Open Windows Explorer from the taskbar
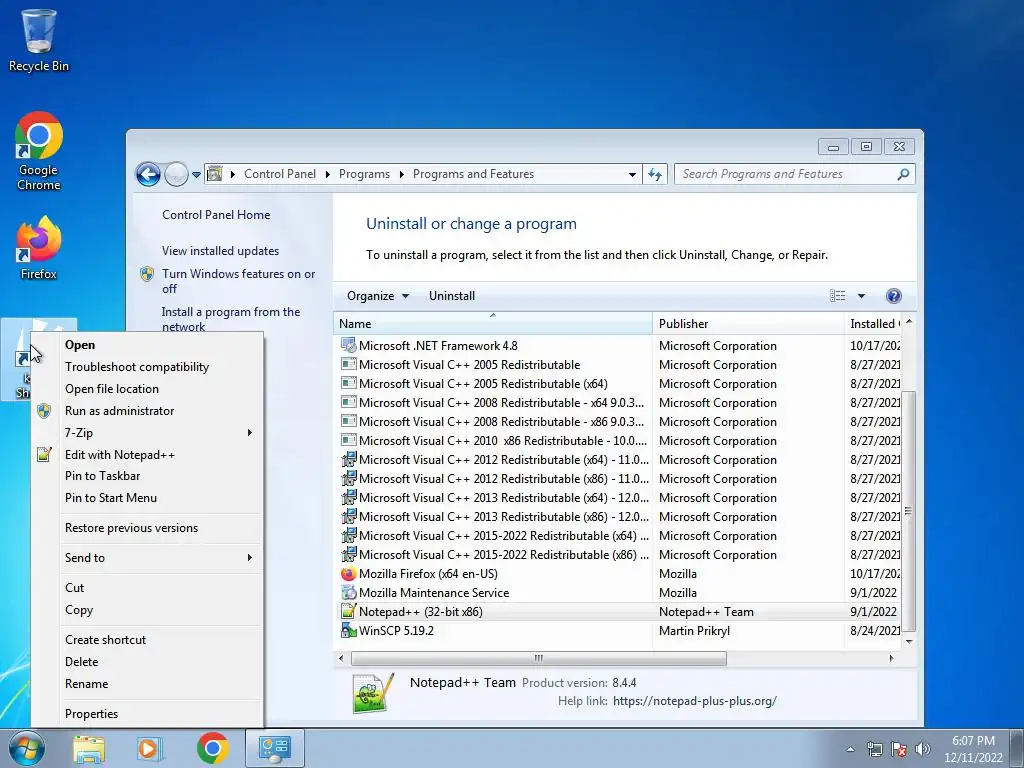Image resolution: width=1024 pixels, height=768 pixels. (x=89, y=748)
